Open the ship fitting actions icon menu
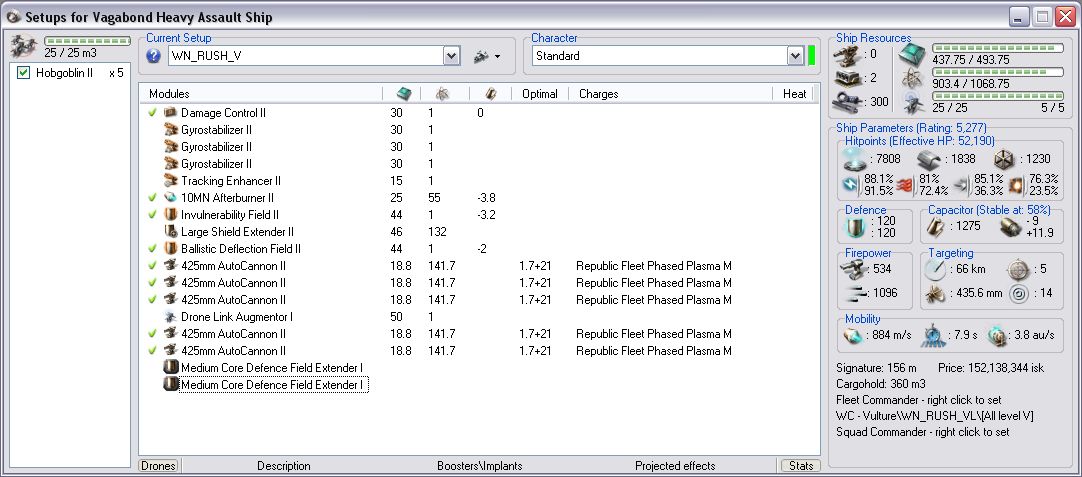1082x477 pixels. [x=486, y=57]
